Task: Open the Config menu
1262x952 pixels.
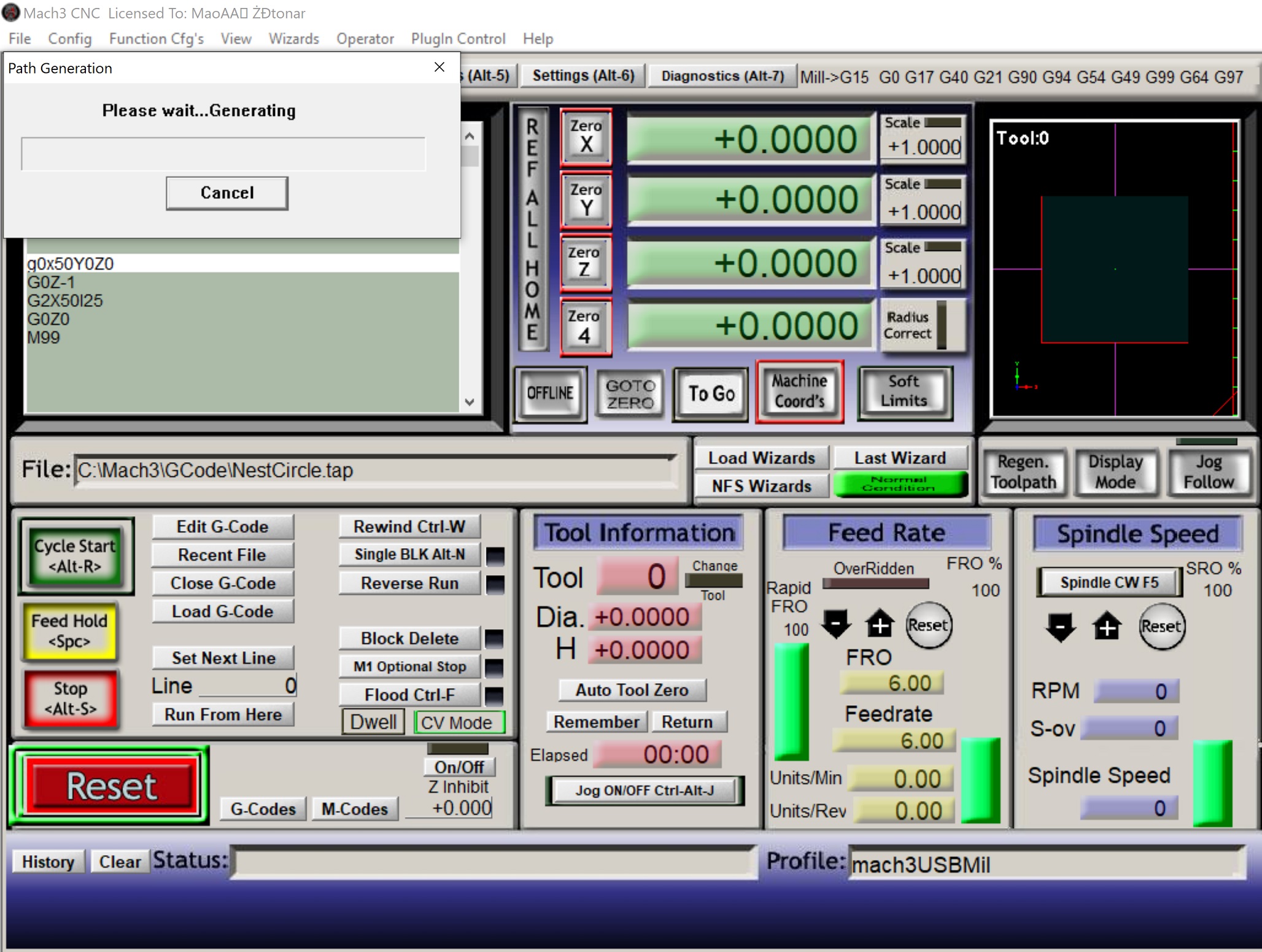Action: pyautogui.click(x=69, y=39)
